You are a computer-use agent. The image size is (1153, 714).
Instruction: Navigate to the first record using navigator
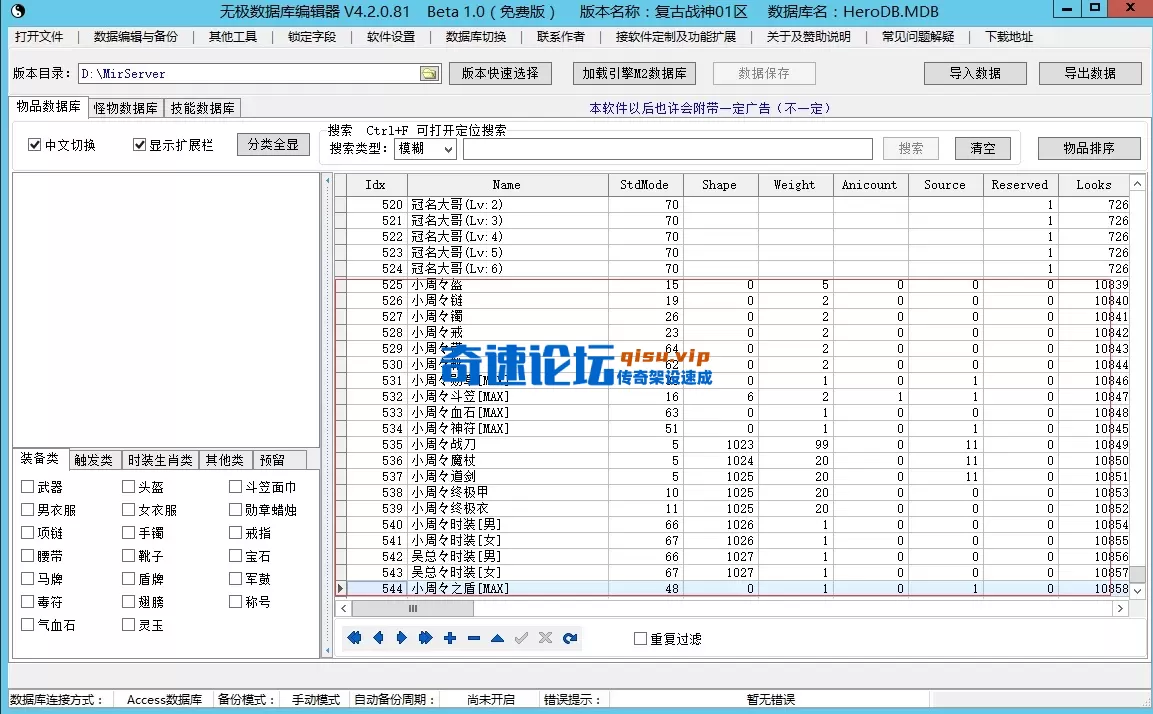354,637
